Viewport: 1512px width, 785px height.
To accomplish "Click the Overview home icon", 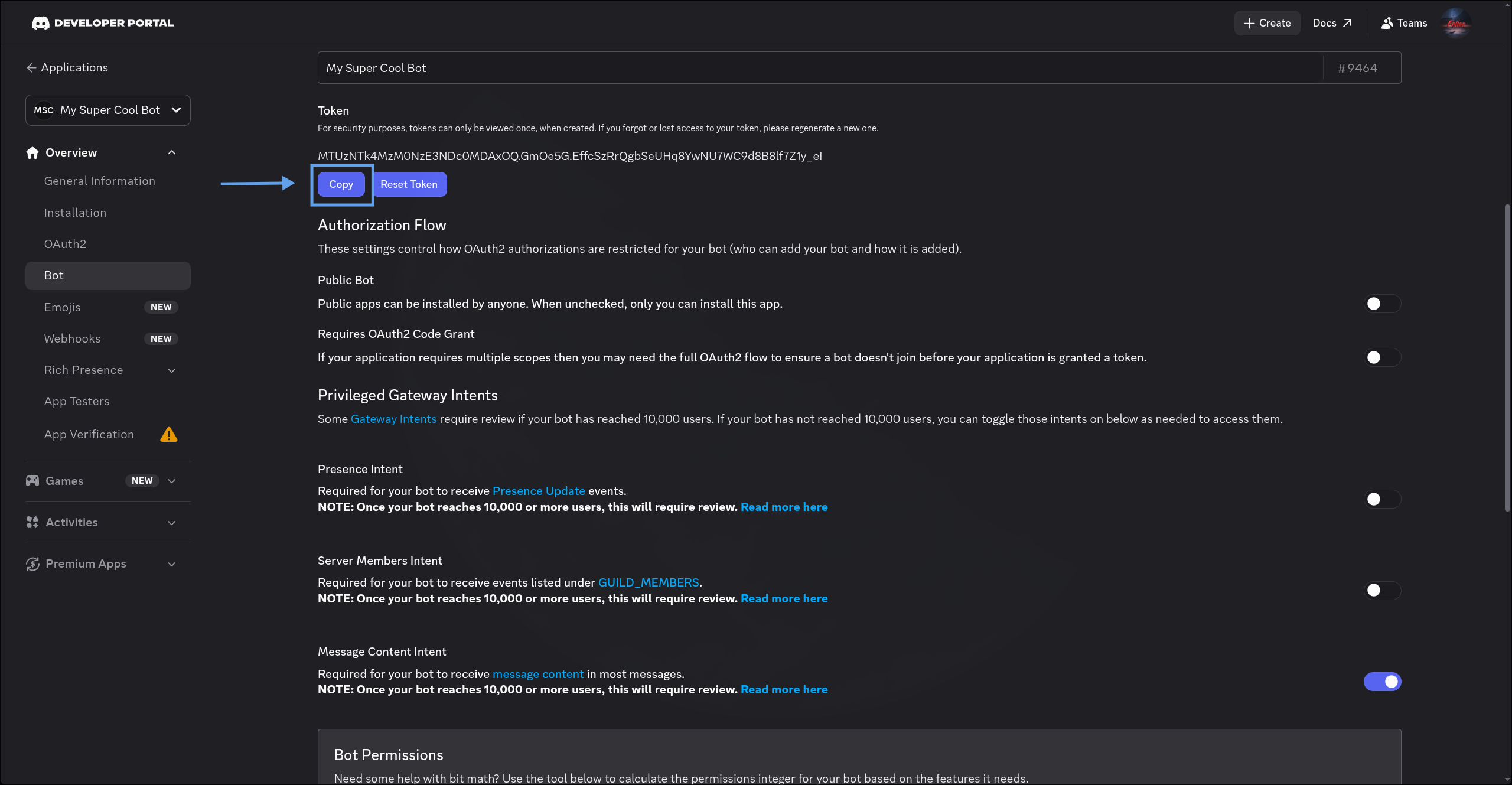I will (32, 153).
